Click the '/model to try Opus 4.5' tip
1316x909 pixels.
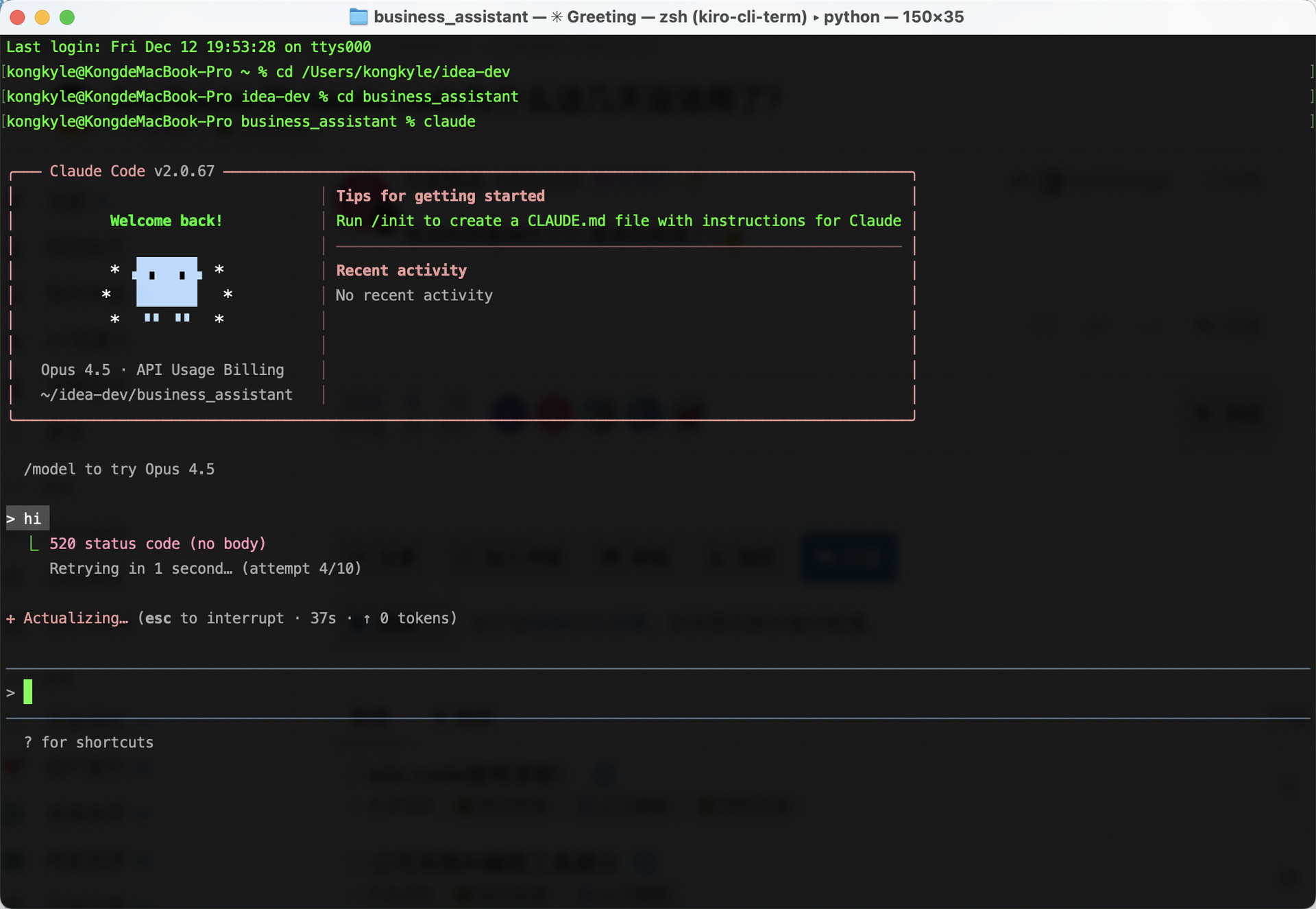click(x=119, y=470)
